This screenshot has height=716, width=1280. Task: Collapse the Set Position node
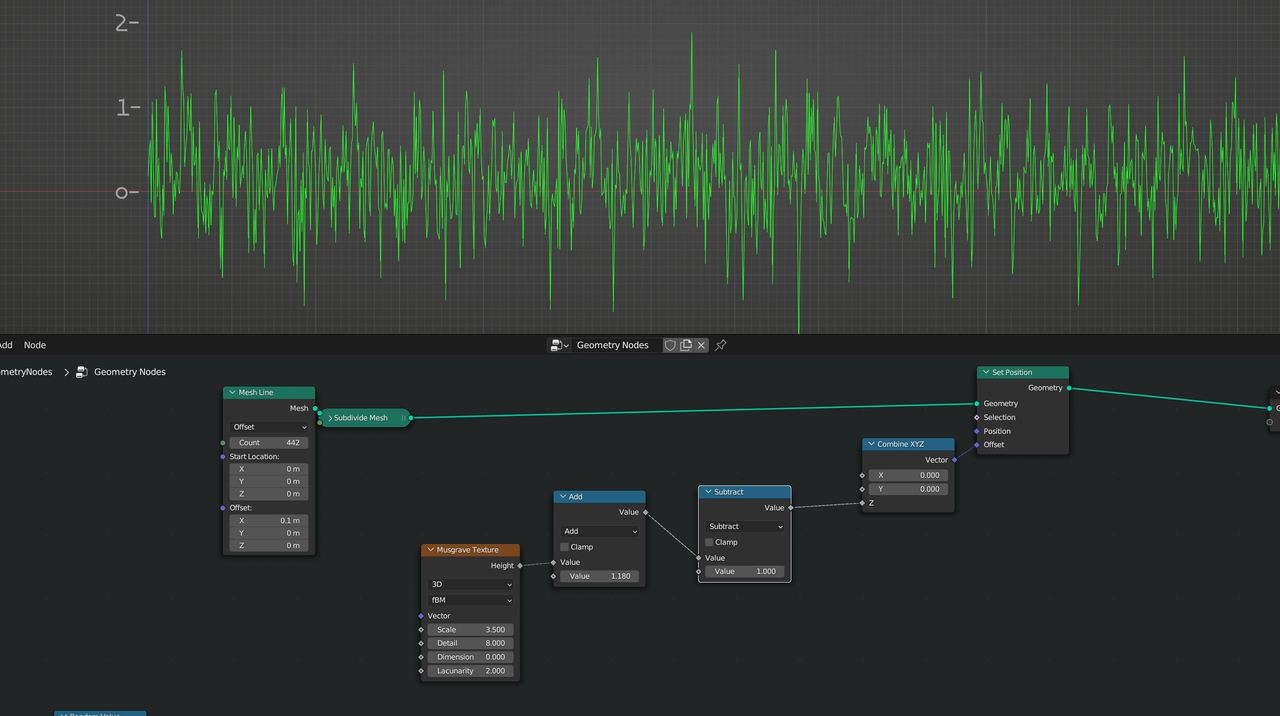985,372
